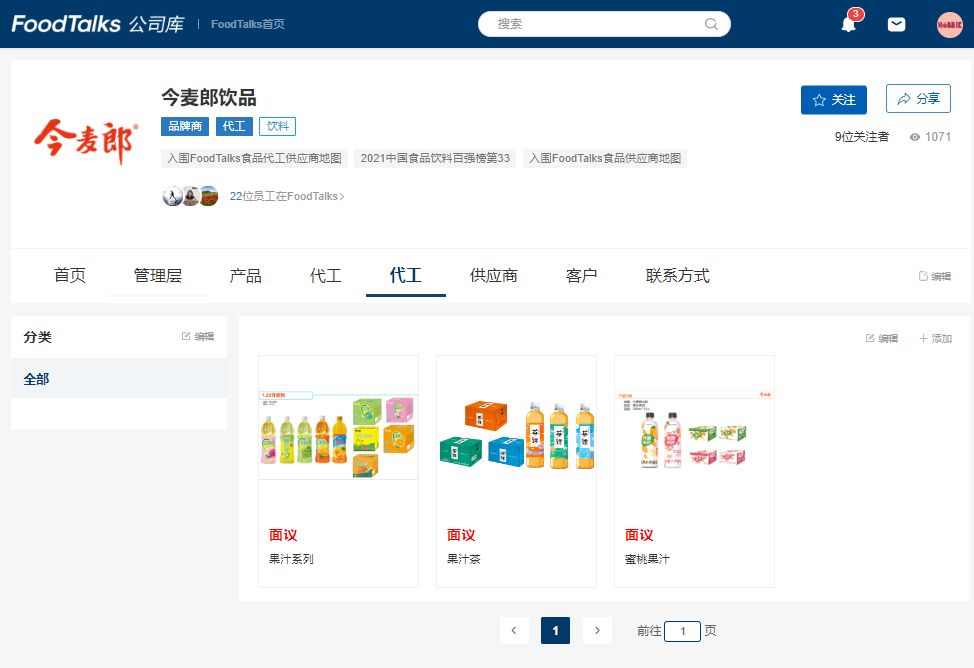The height and width of the screenshot is (668, 974).
Task: Click the 果汁系列 product name
Action: (291, 559)
